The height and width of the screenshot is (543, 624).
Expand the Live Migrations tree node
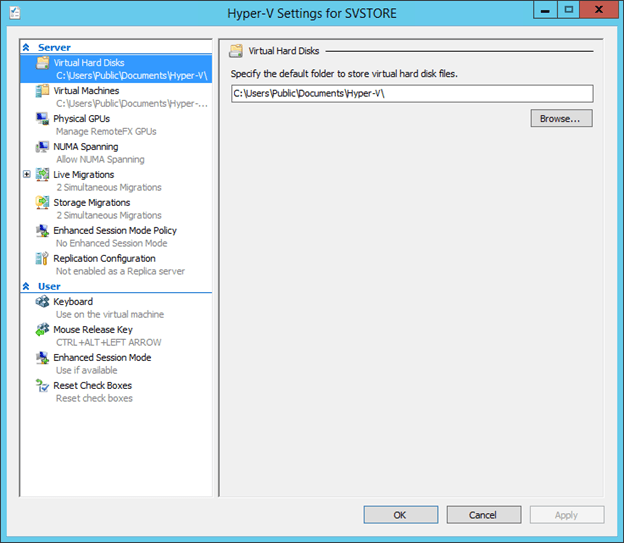point(27,175)
